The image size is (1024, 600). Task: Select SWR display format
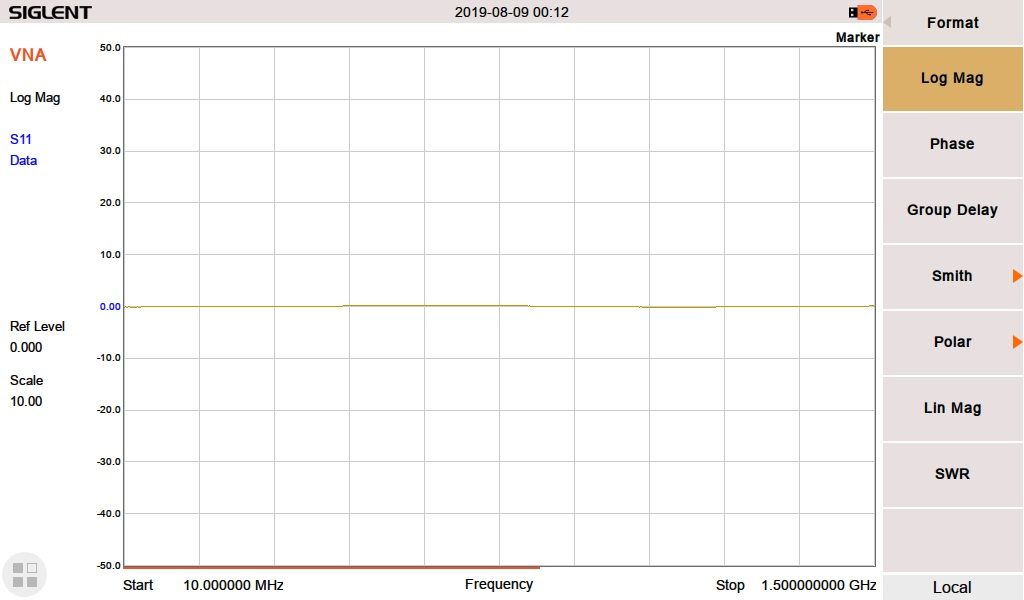(x=952, y=474)
